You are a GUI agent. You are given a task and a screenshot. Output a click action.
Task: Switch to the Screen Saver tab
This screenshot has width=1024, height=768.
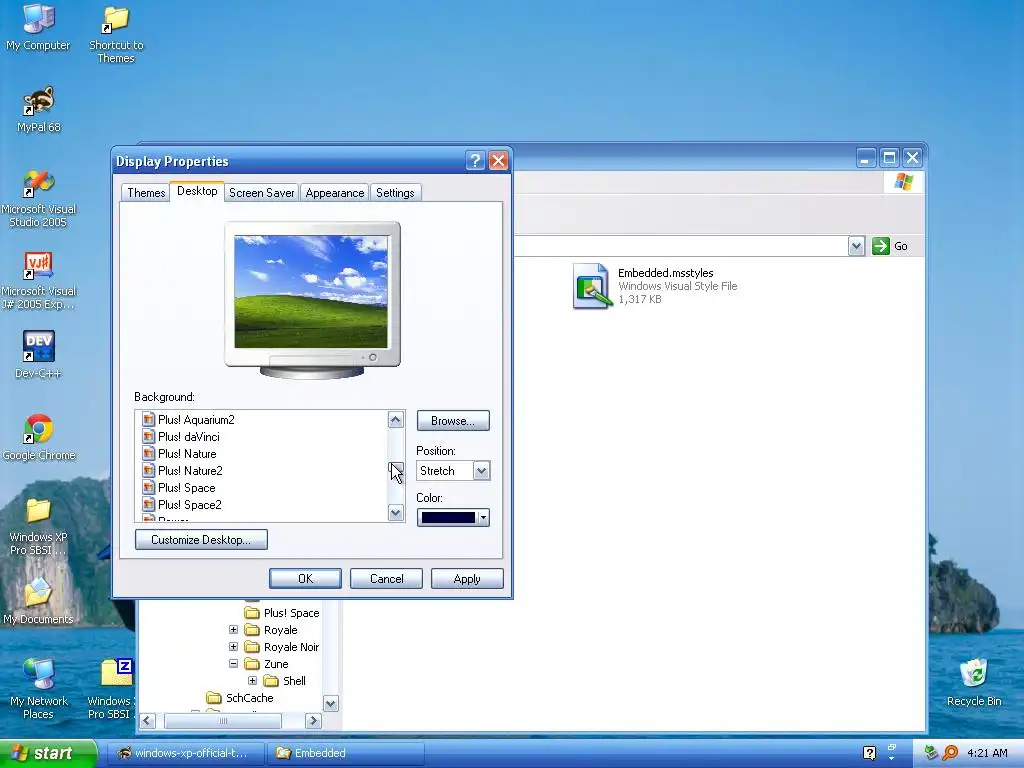click(262, 193)
